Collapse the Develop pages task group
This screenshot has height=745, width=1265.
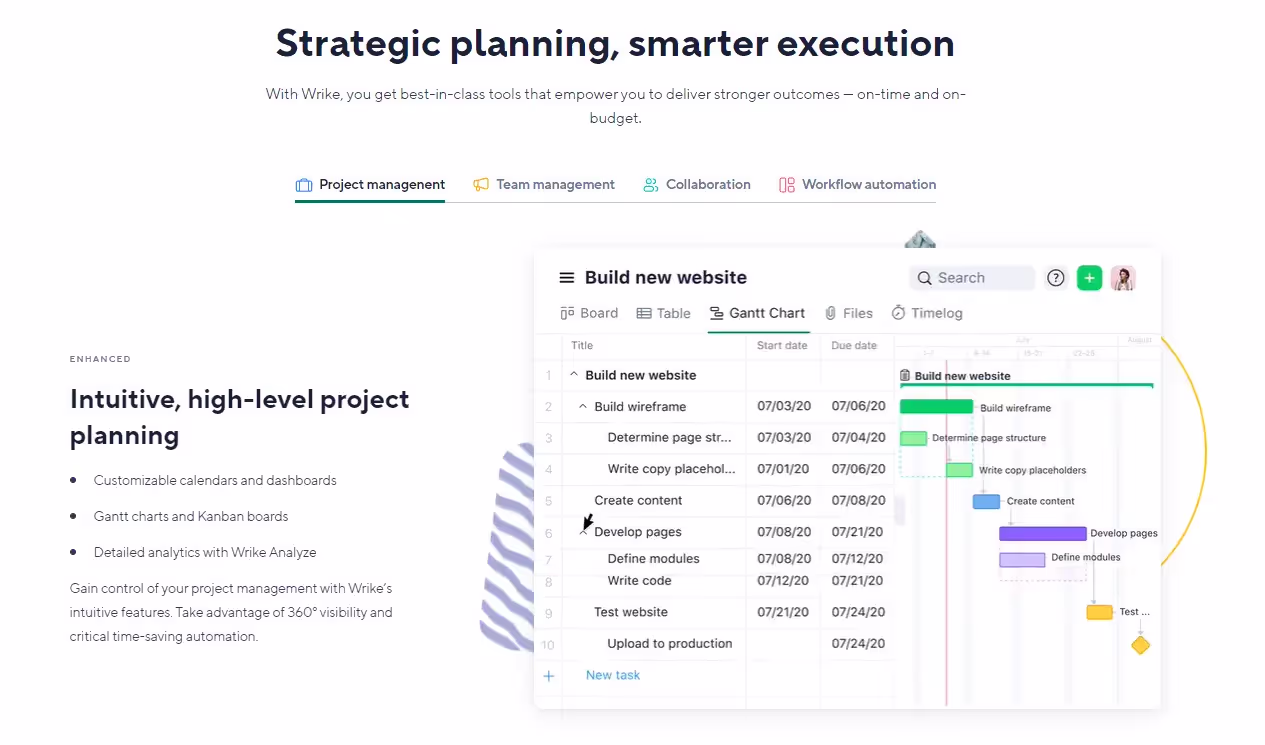click(x=583, y=532)
